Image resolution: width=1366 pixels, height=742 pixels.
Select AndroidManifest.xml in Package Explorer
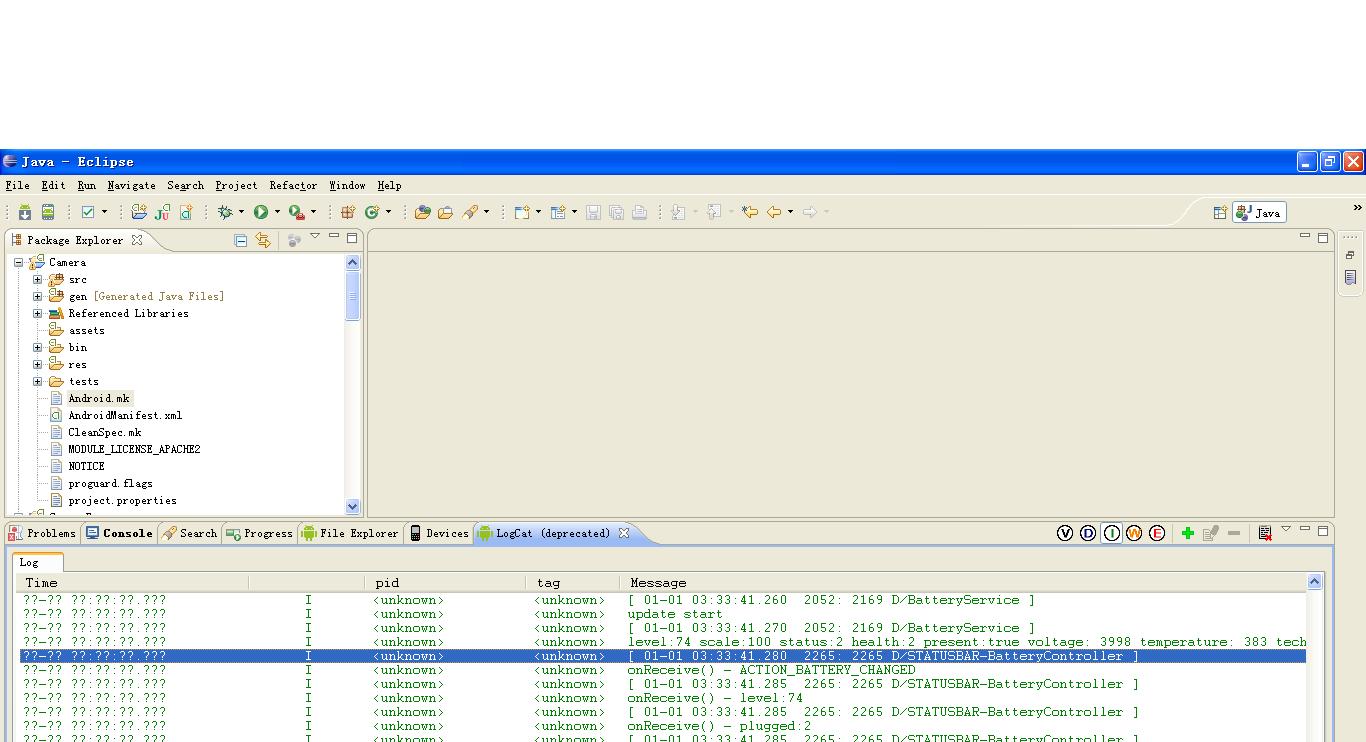point(125,416)
